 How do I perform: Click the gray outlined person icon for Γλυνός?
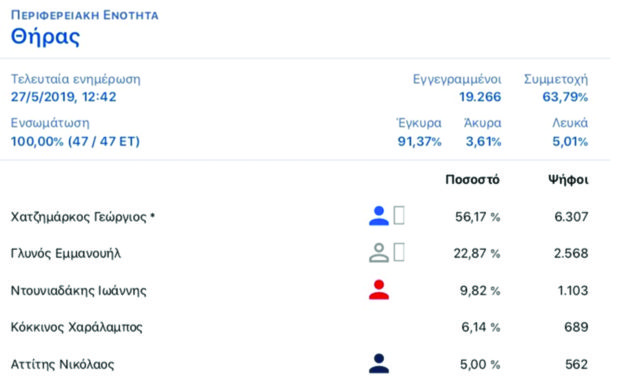click(x=379, y=253)
